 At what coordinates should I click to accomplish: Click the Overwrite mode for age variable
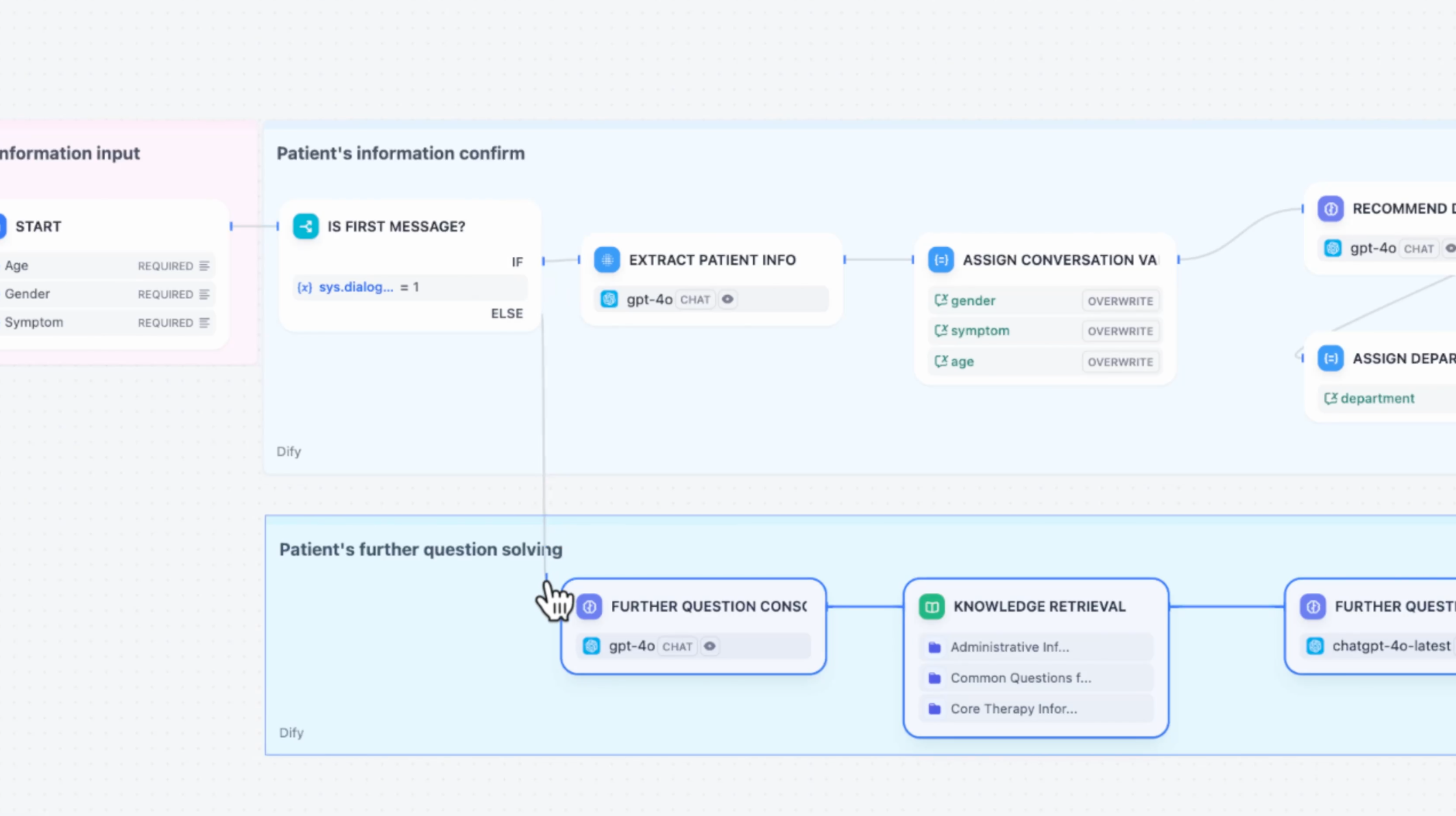point(1120,362)
